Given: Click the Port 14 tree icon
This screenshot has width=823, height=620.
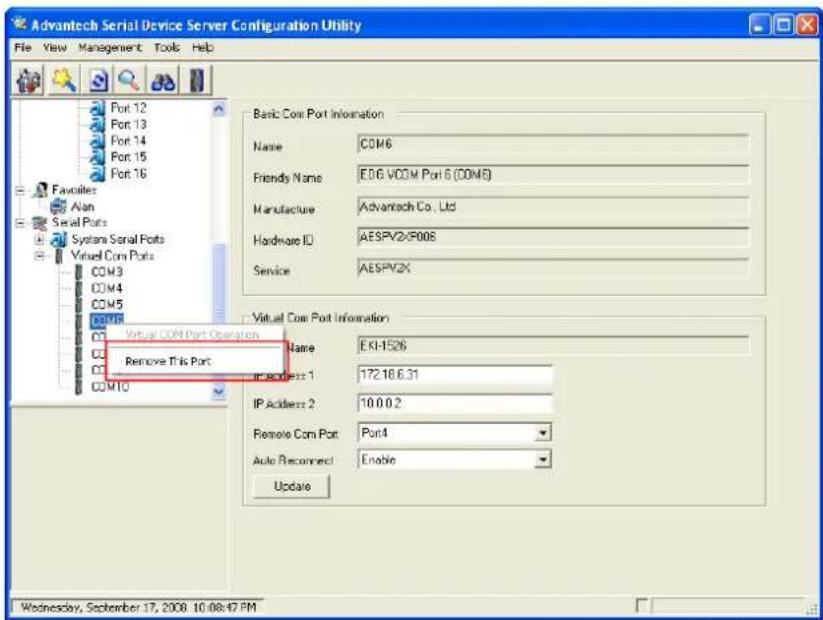Looking at the screenshot, I should (x=97, y=141).
